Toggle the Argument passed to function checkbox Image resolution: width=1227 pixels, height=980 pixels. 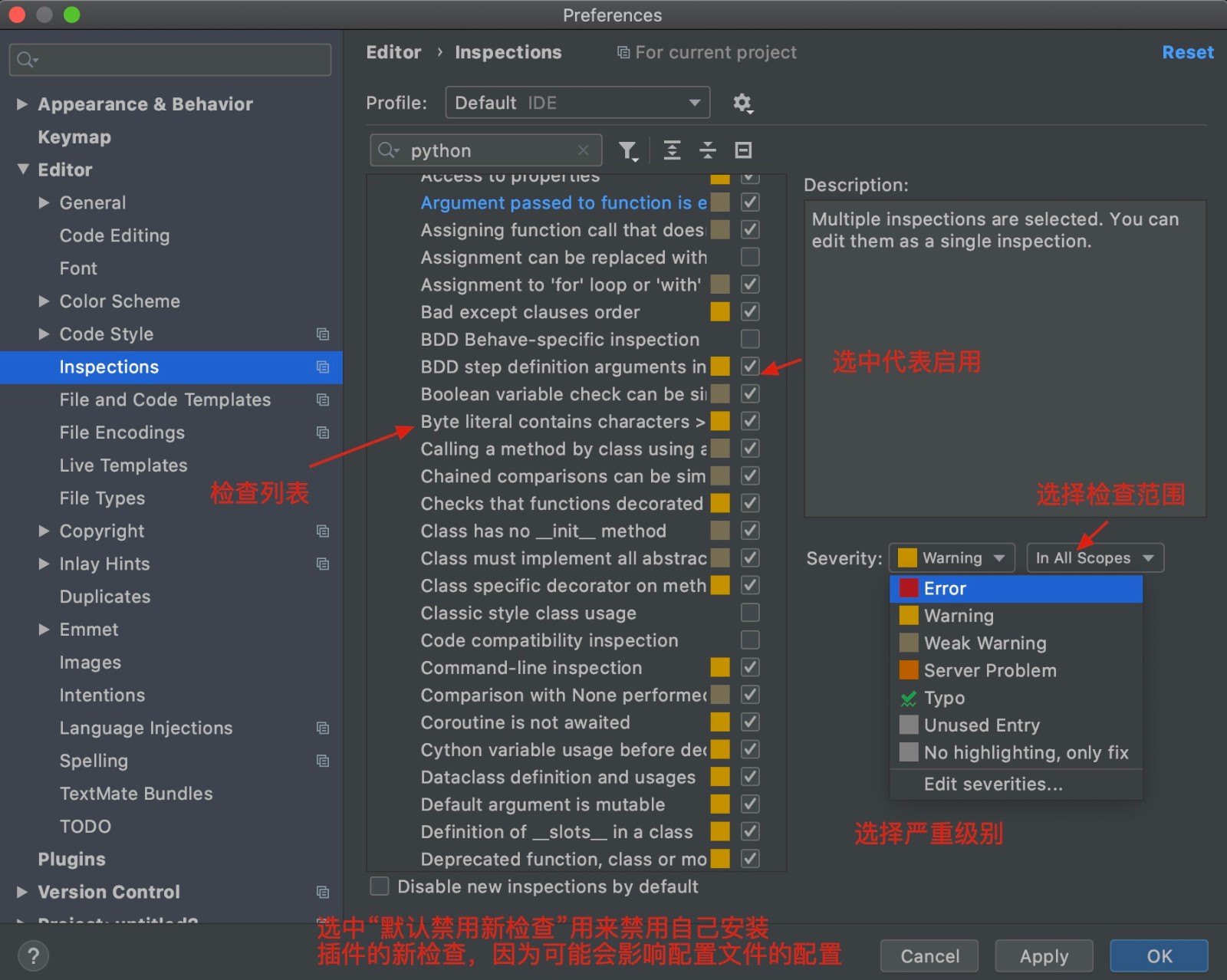pyautogui.click(x=750, y=202)
